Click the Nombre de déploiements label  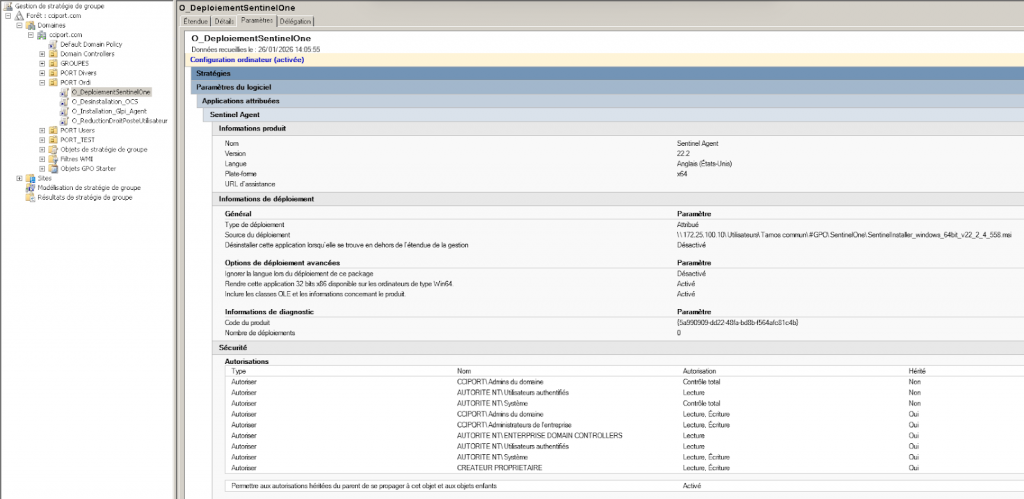click(260, 333)
